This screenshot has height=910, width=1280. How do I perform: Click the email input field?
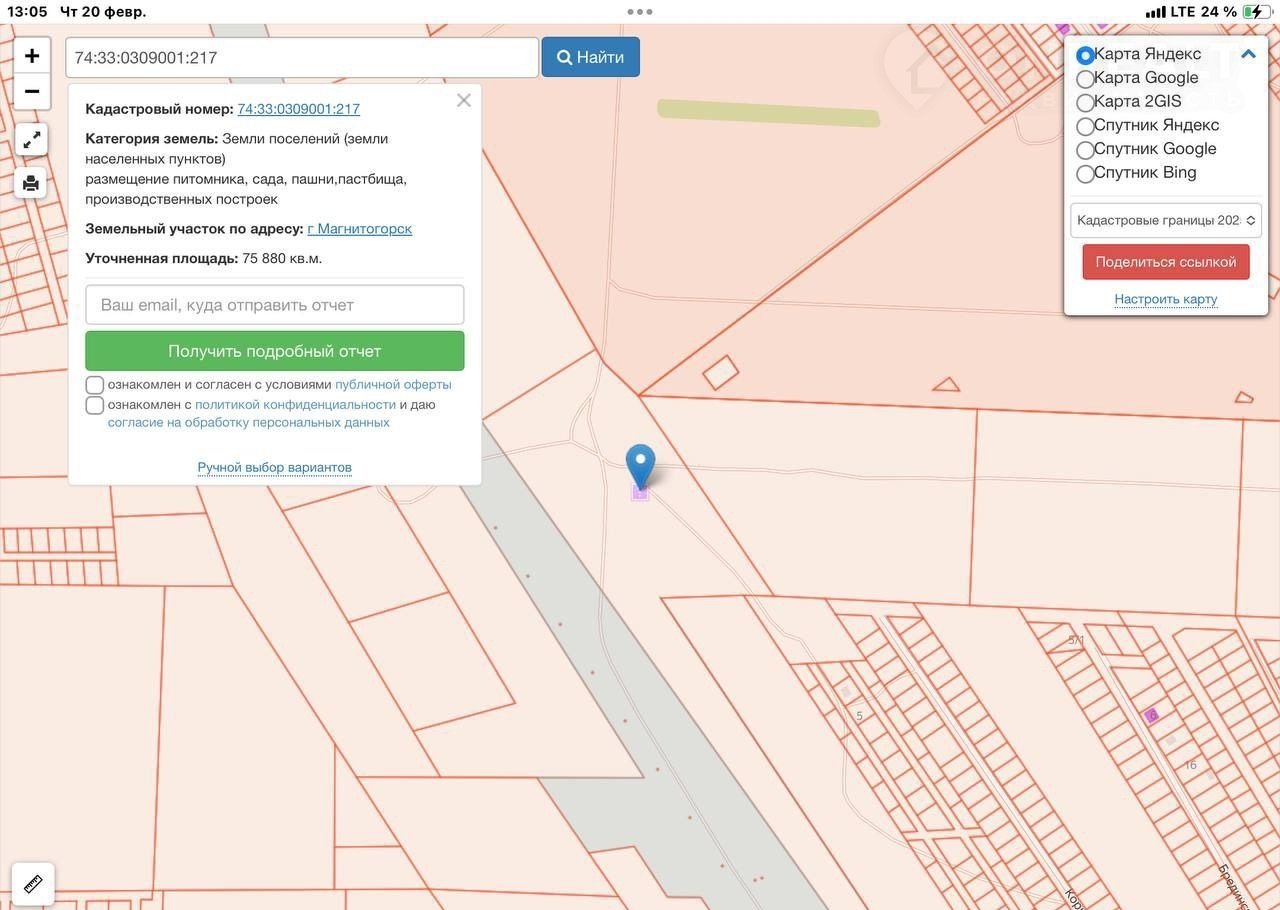point(275,305)
